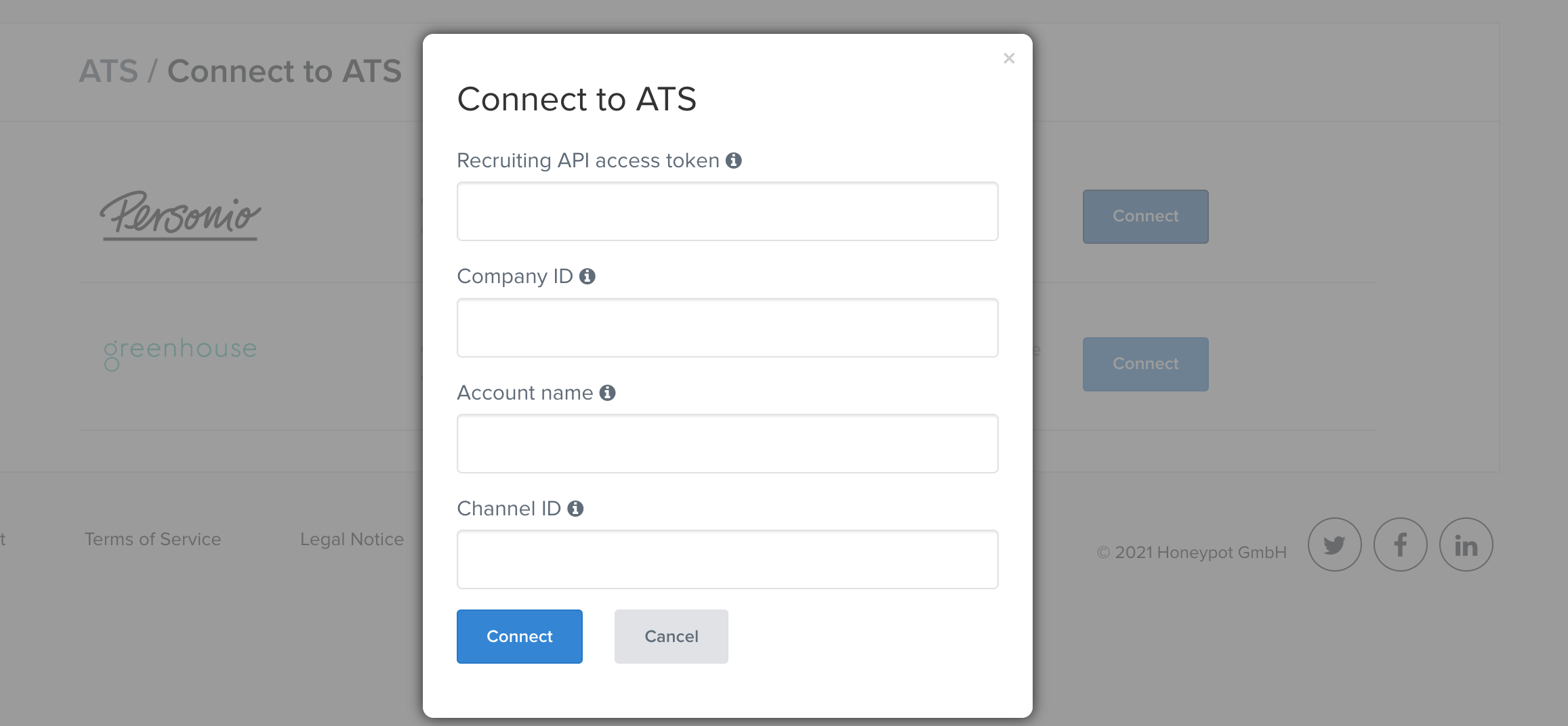Select the Company ID input field
This screenshot has width=1568, height=726.
[x=727, y=327]
